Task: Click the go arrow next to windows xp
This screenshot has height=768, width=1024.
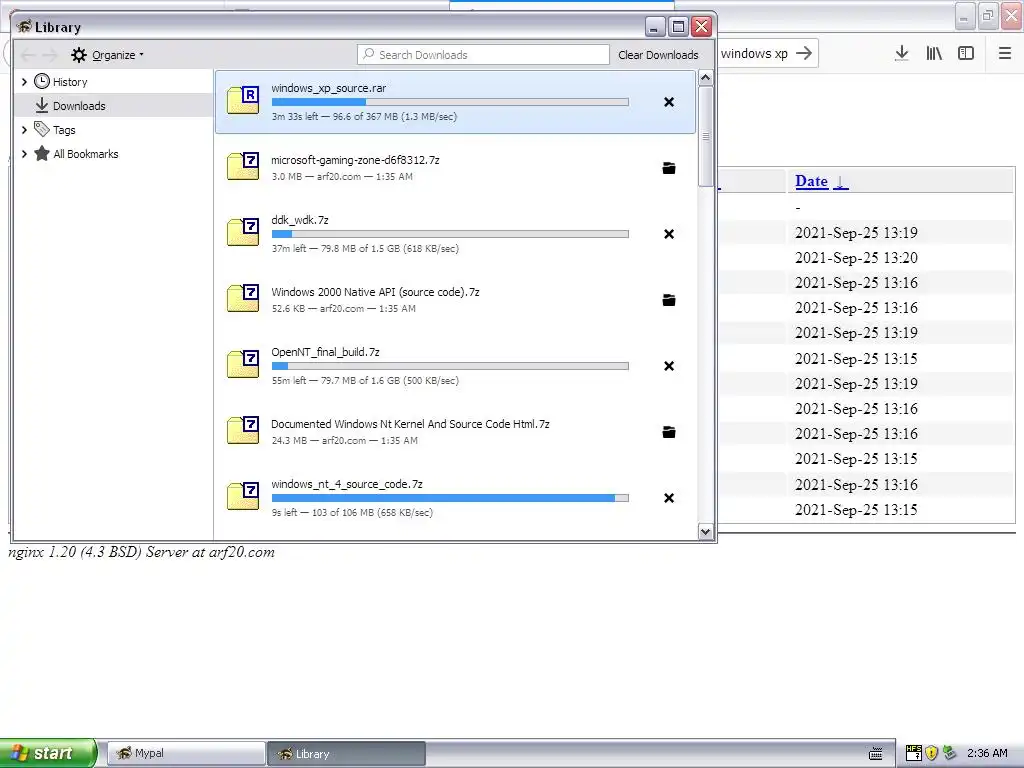Action: (804, 53)
